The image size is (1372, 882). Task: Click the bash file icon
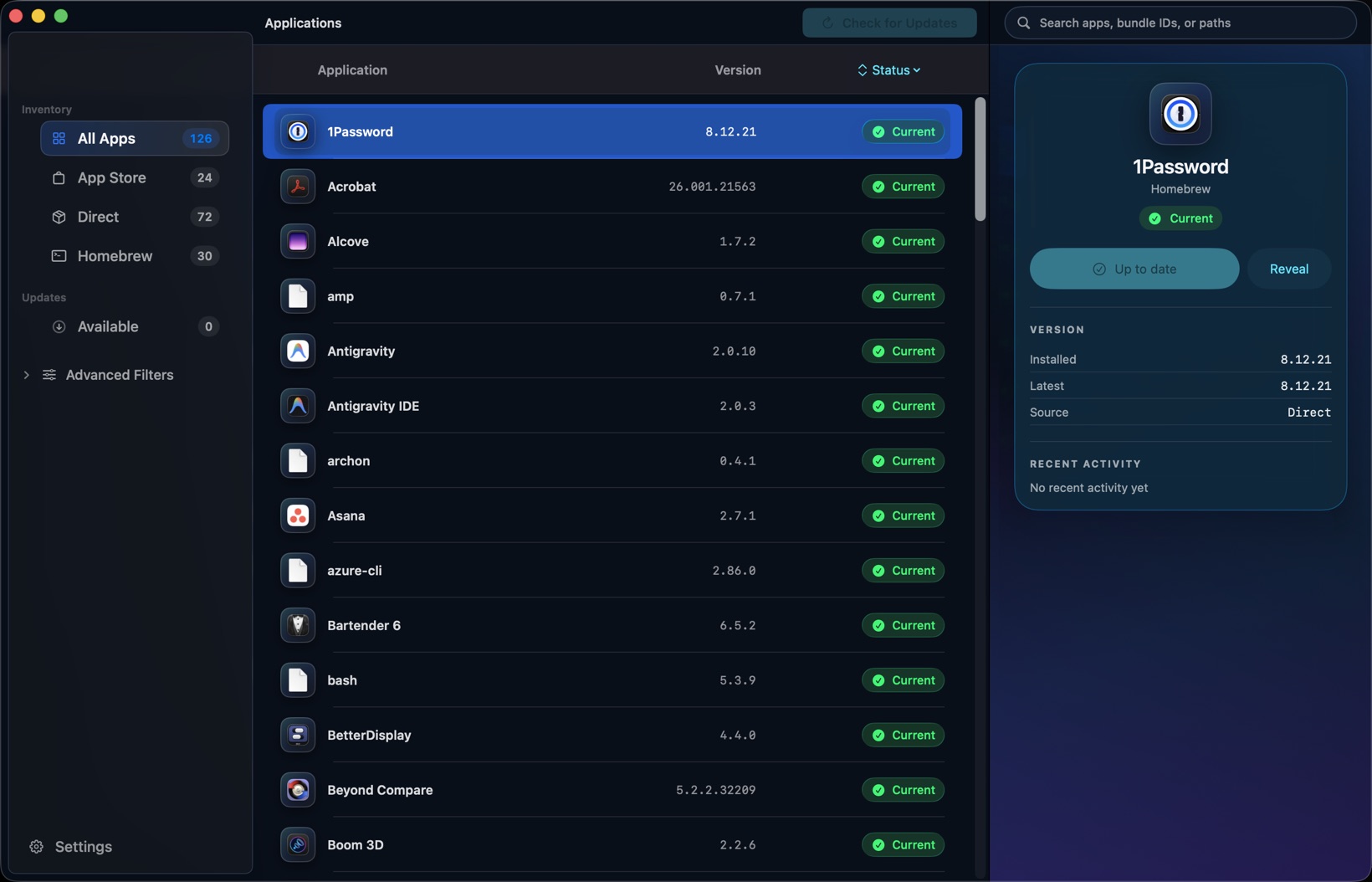pyautogui.click(x=298, y=680)
